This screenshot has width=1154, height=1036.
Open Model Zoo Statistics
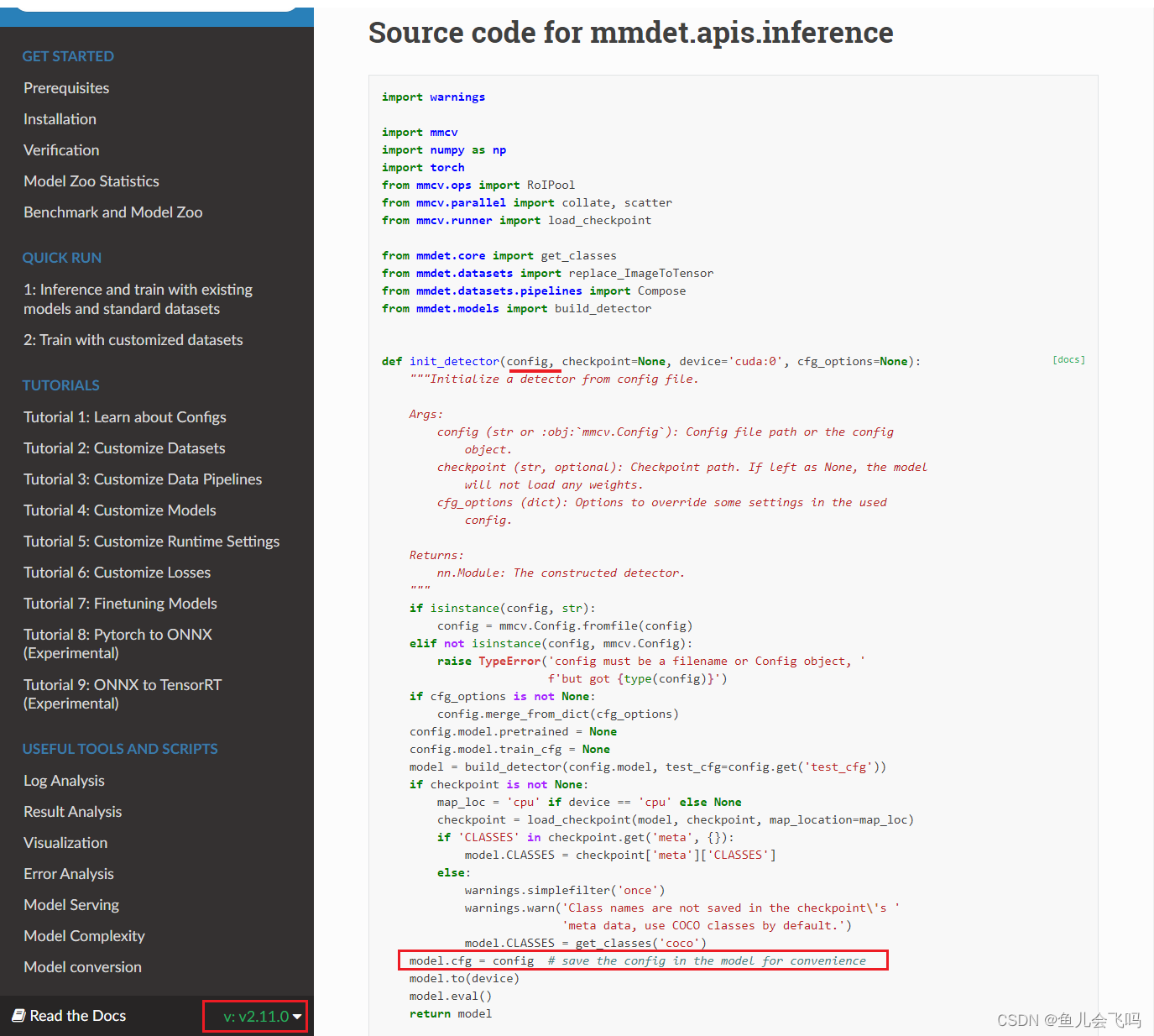pos(91,181)
